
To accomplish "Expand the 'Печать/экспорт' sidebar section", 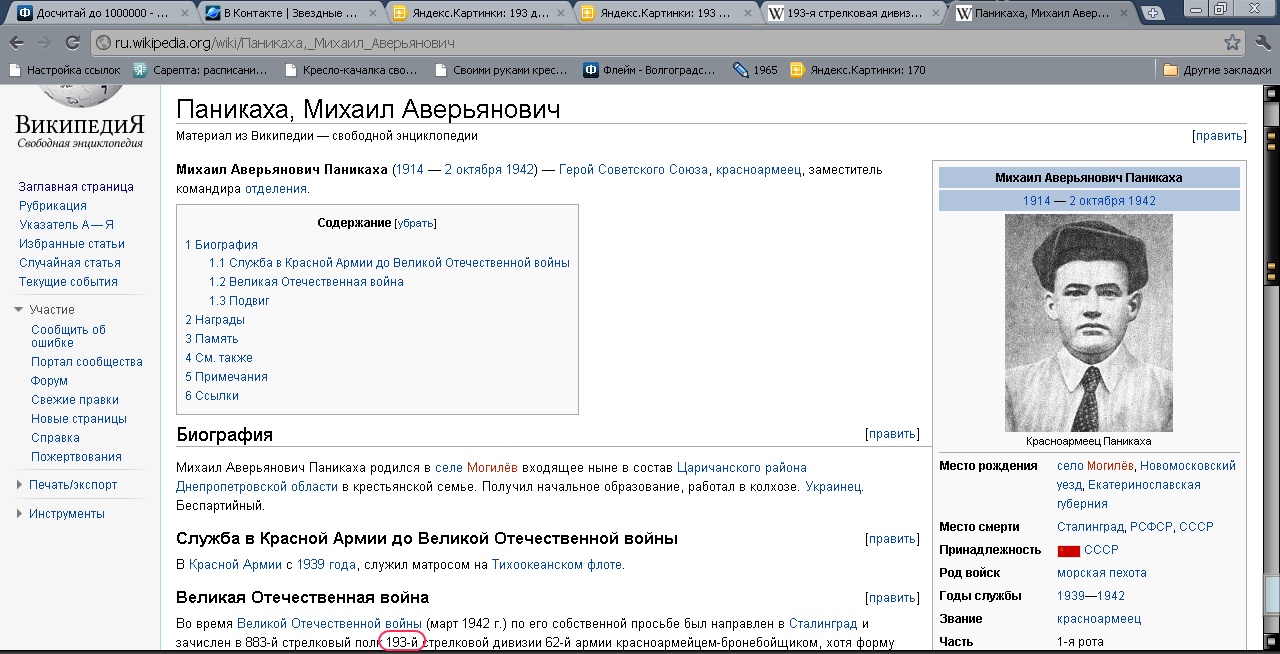I will click(x=19, y=485).
